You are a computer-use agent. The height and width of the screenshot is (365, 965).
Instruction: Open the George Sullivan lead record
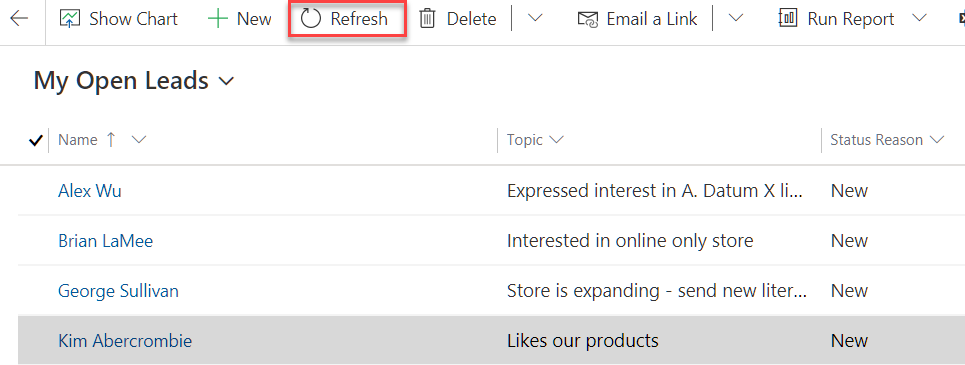(118, 291)
